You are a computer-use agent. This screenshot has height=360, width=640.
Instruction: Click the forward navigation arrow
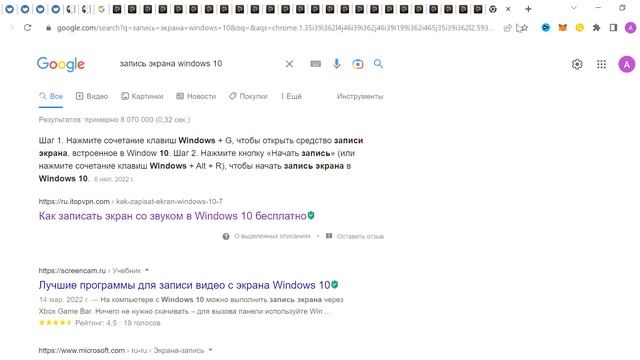[x=11, y=28]
